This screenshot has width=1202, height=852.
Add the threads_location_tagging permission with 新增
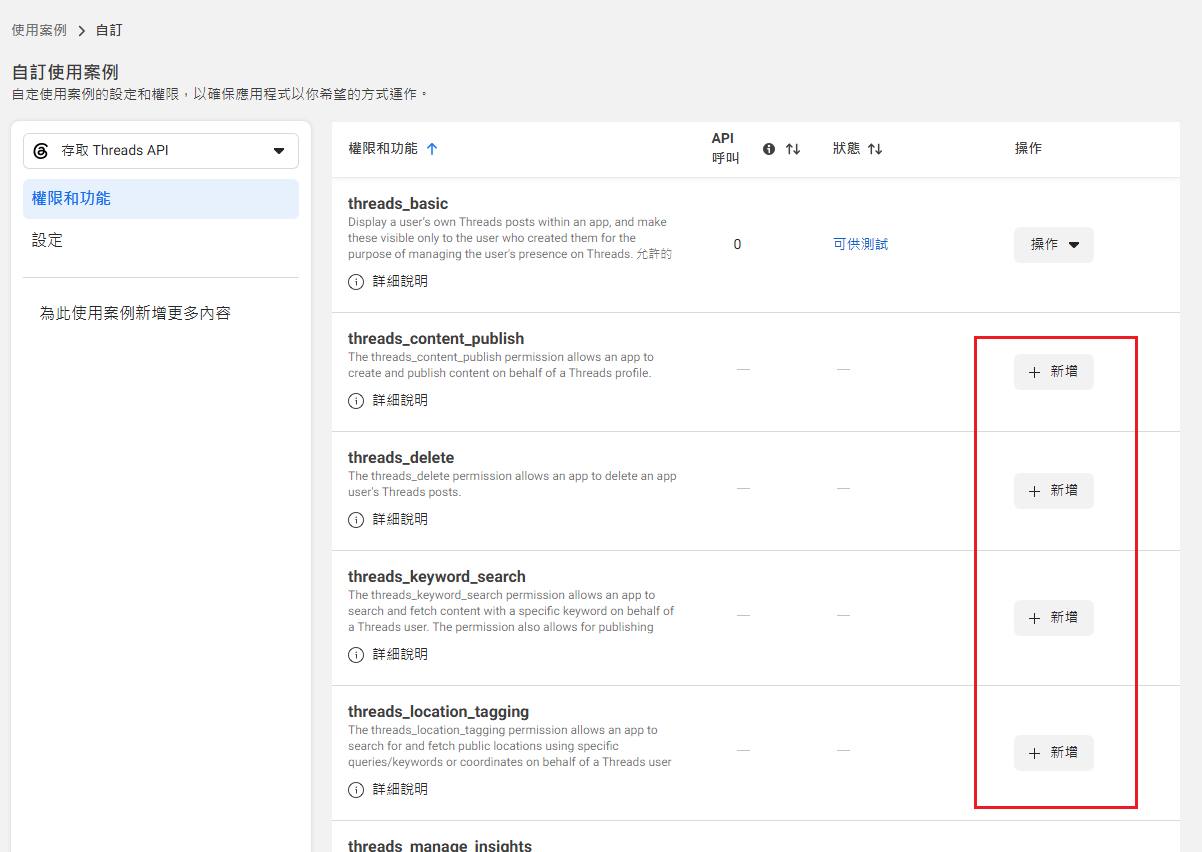click(1054, 753)
